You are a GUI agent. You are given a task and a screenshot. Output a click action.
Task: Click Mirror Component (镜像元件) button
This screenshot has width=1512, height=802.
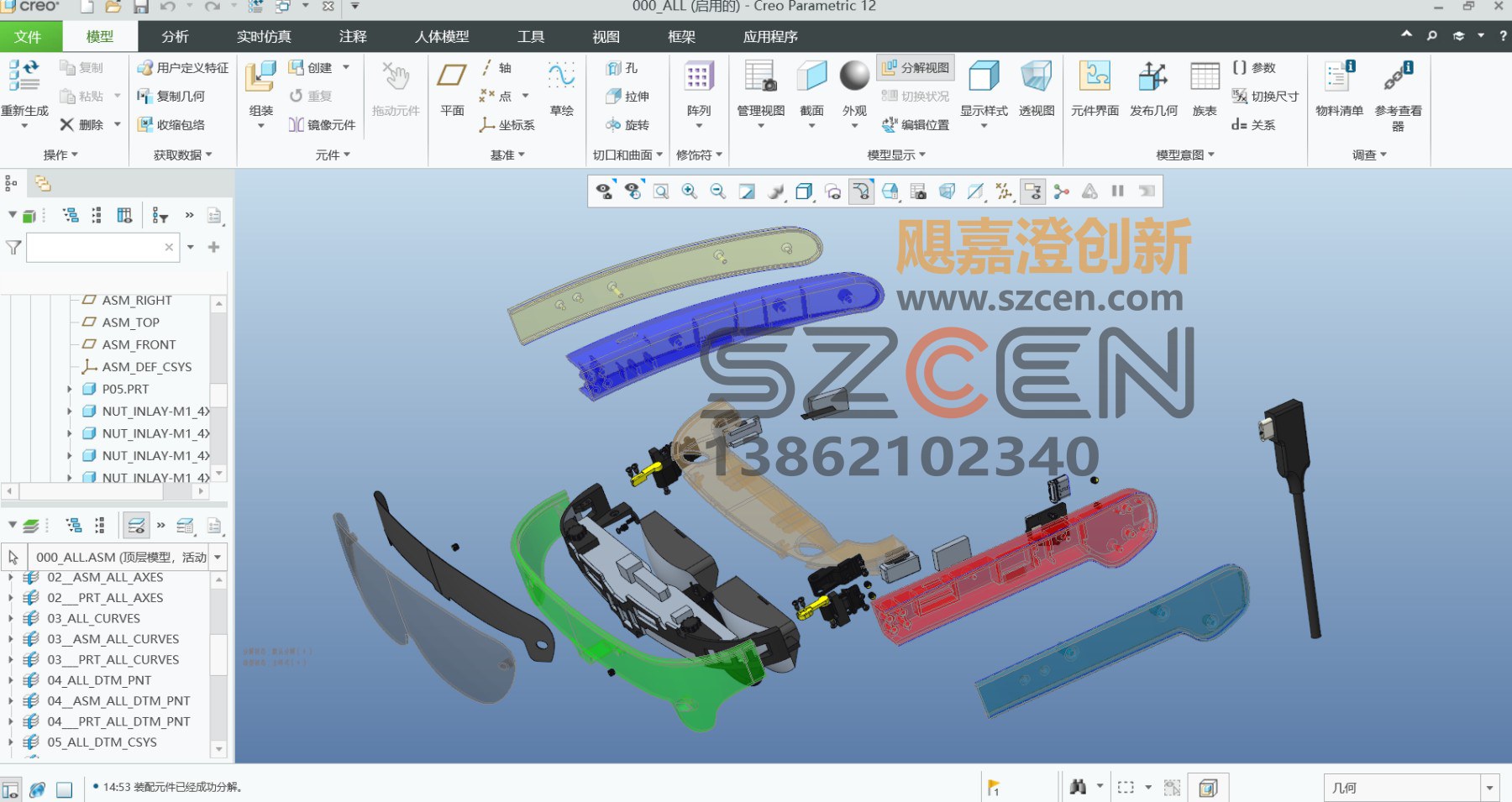point(322,125)
